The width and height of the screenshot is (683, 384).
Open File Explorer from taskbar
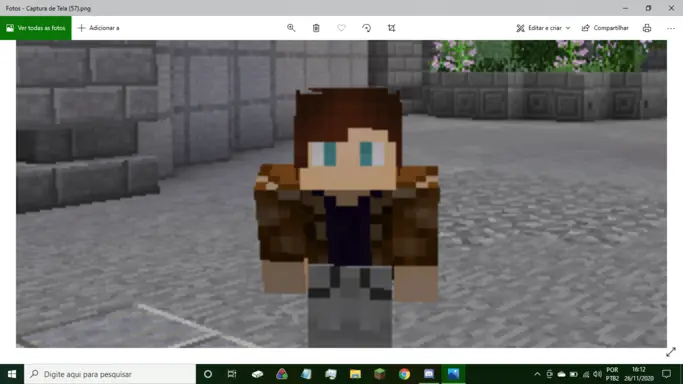point(355,374)
